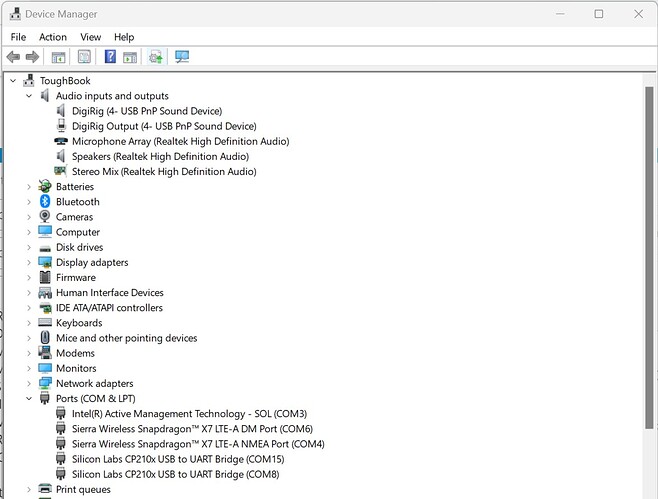The width and height of the screenshot is (658, 499).
Task: Click the Keyboards category icon
Action: click(x=45, y=322)
